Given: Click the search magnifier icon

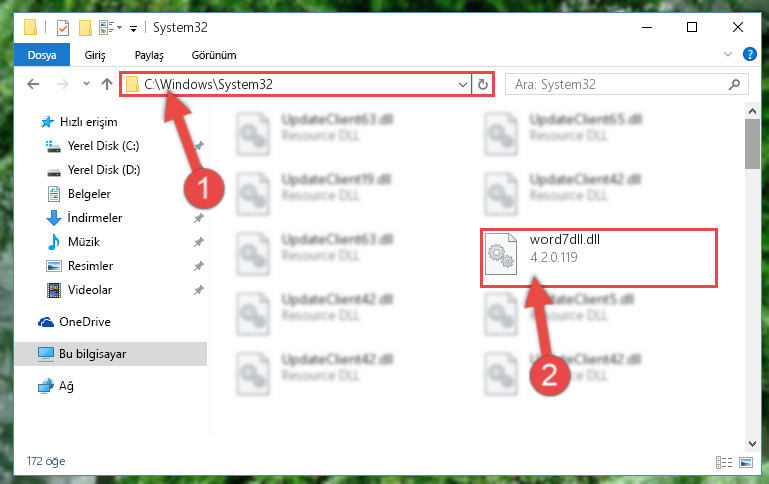Looking at the screenshot, I should (734, 84).
